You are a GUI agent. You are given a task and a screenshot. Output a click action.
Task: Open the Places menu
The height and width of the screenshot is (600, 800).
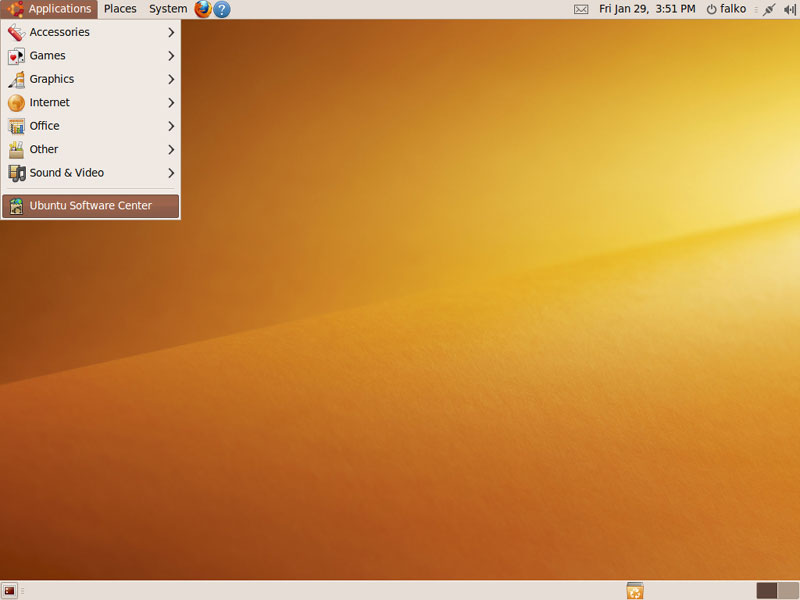pyautogui.click(x=120, y=9)
